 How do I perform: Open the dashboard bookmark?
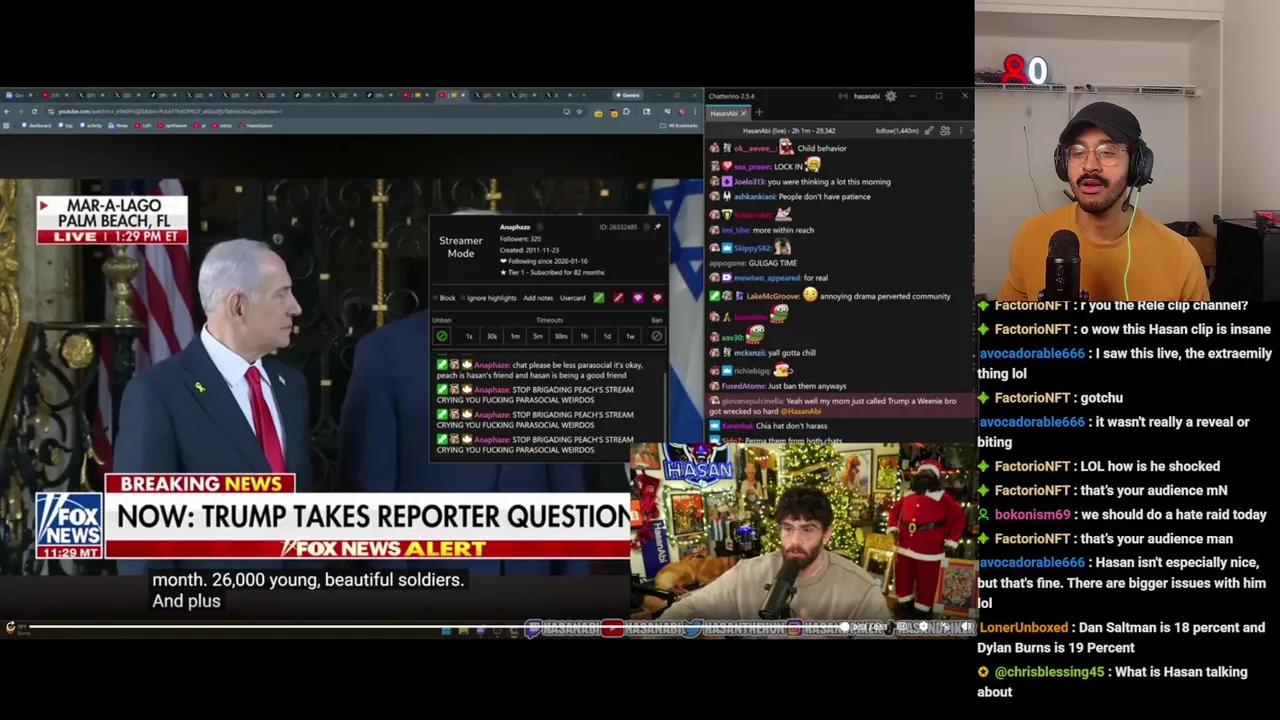coord(36,125)
